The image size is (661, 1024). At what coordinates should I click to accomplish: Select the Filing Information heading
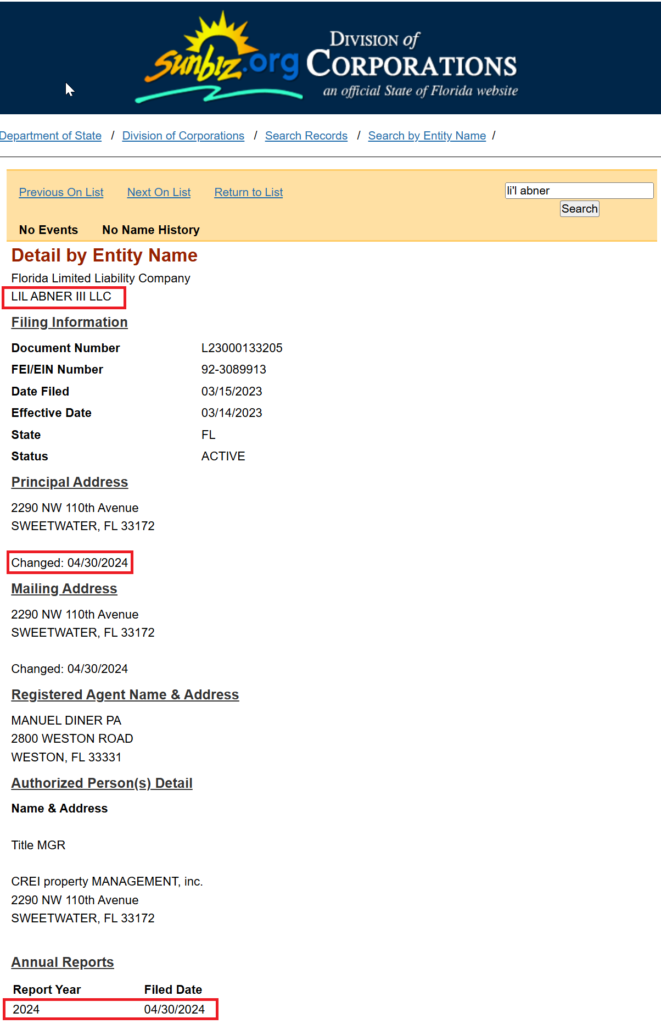pyautogui.click(x=69, y=323)
